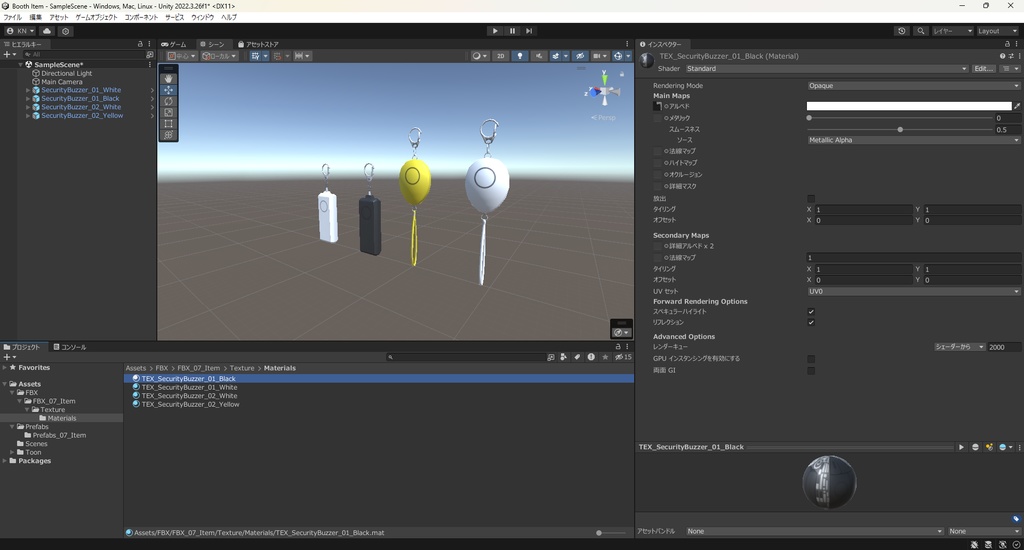Enable GPU instancing checkbox
This screenshot has width=1024, height=550.
click(x=811, y=359)
